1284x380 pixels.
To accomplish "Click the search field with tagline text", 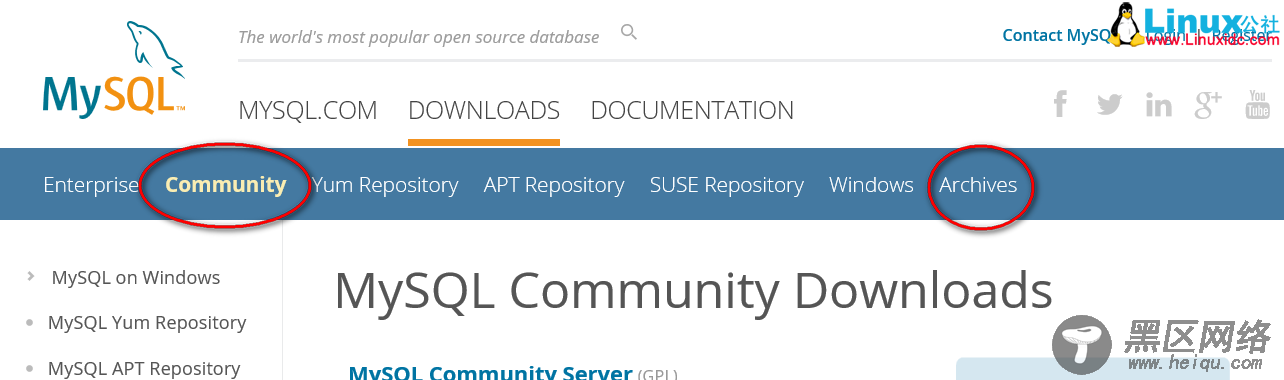I will [419, 37].
